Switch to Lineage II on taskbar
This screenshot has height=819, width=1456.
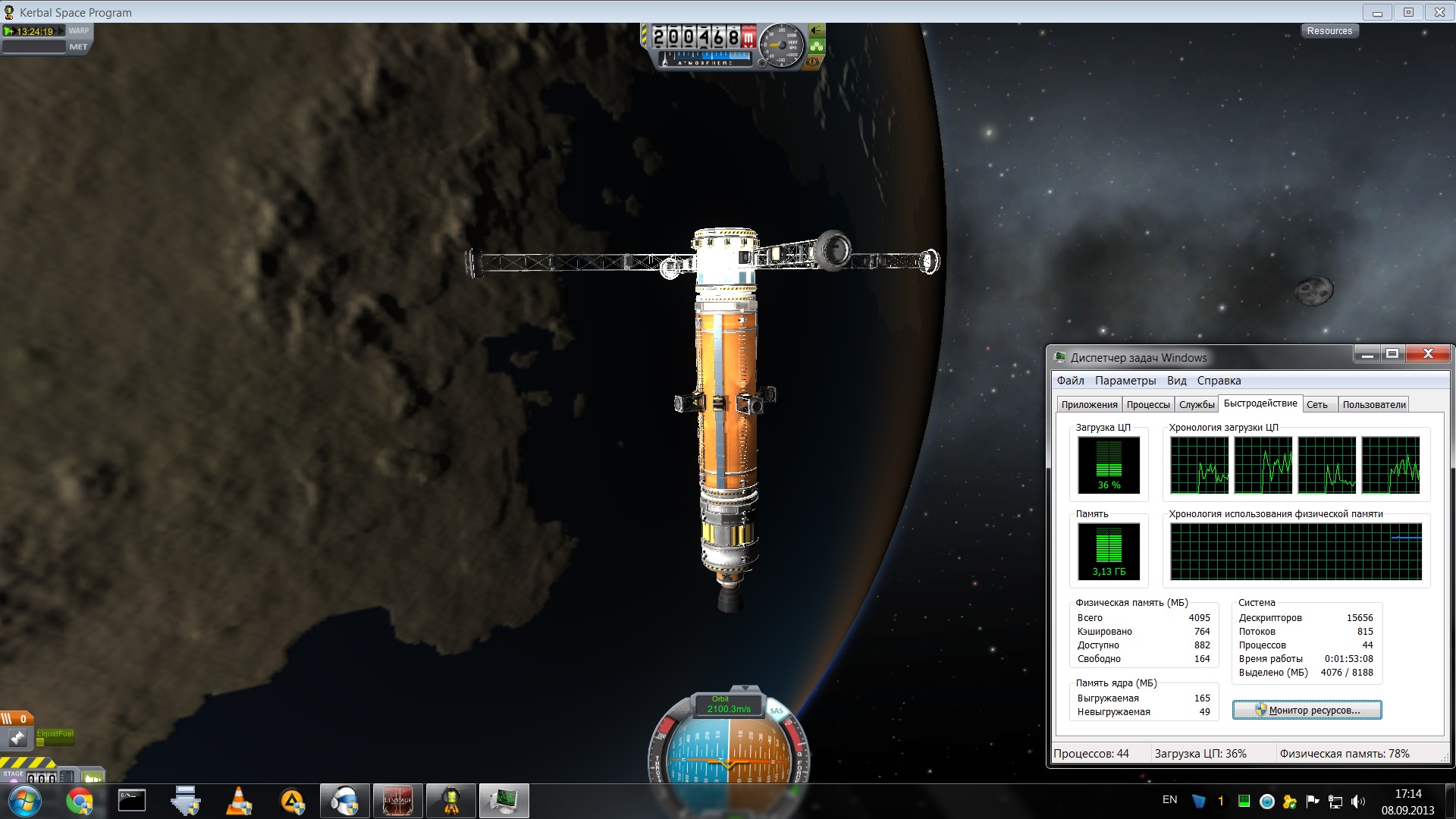[398, 801]
